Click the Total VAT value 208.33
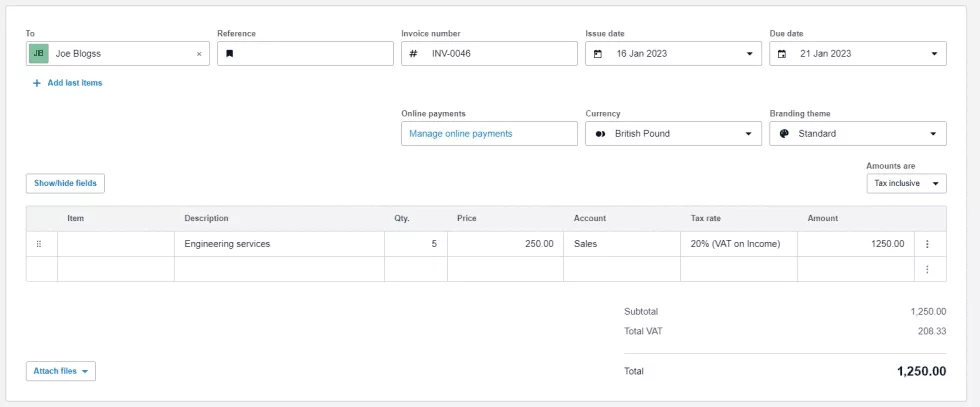Viewport: 980px width, 407px height. pyautogui.click(x=932, y=331)
